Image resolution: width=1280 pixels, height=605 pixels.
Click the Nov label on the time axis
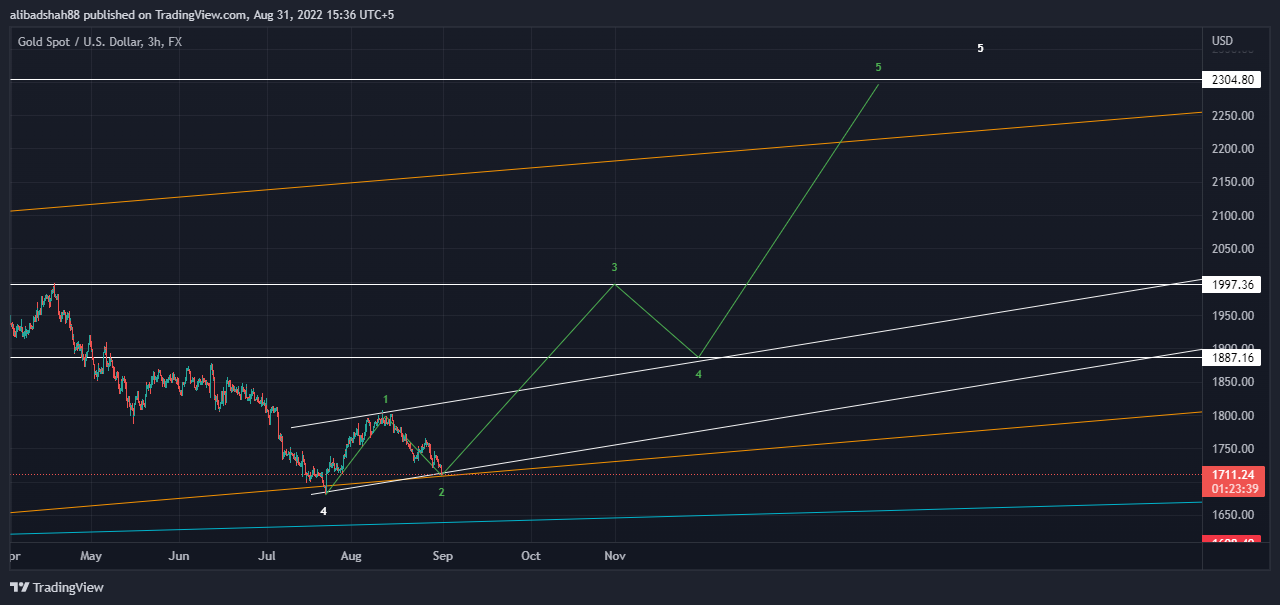(x=615, y=555)
